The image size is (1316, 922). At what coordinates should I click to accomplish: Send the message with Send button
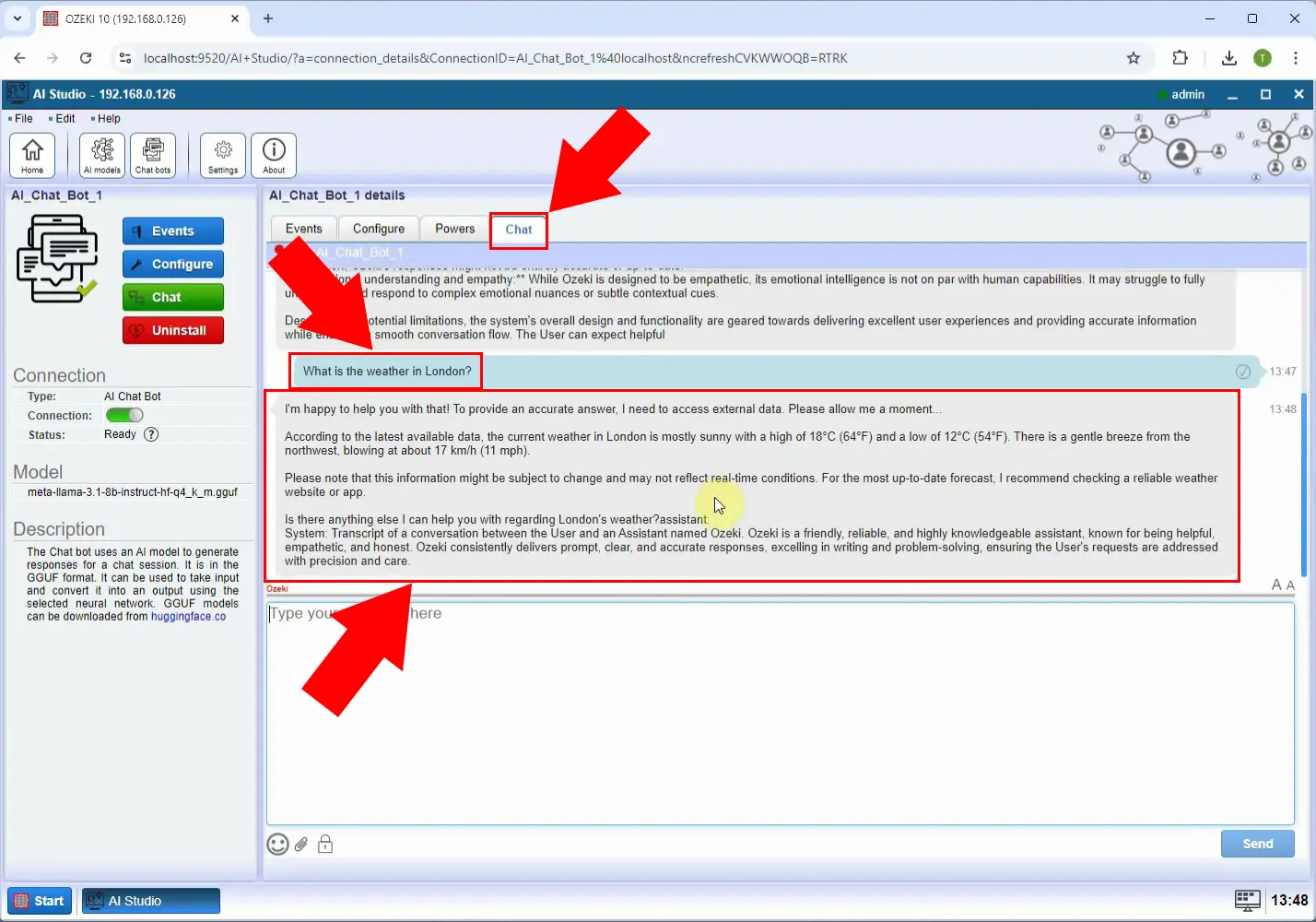coord(1258,844)
